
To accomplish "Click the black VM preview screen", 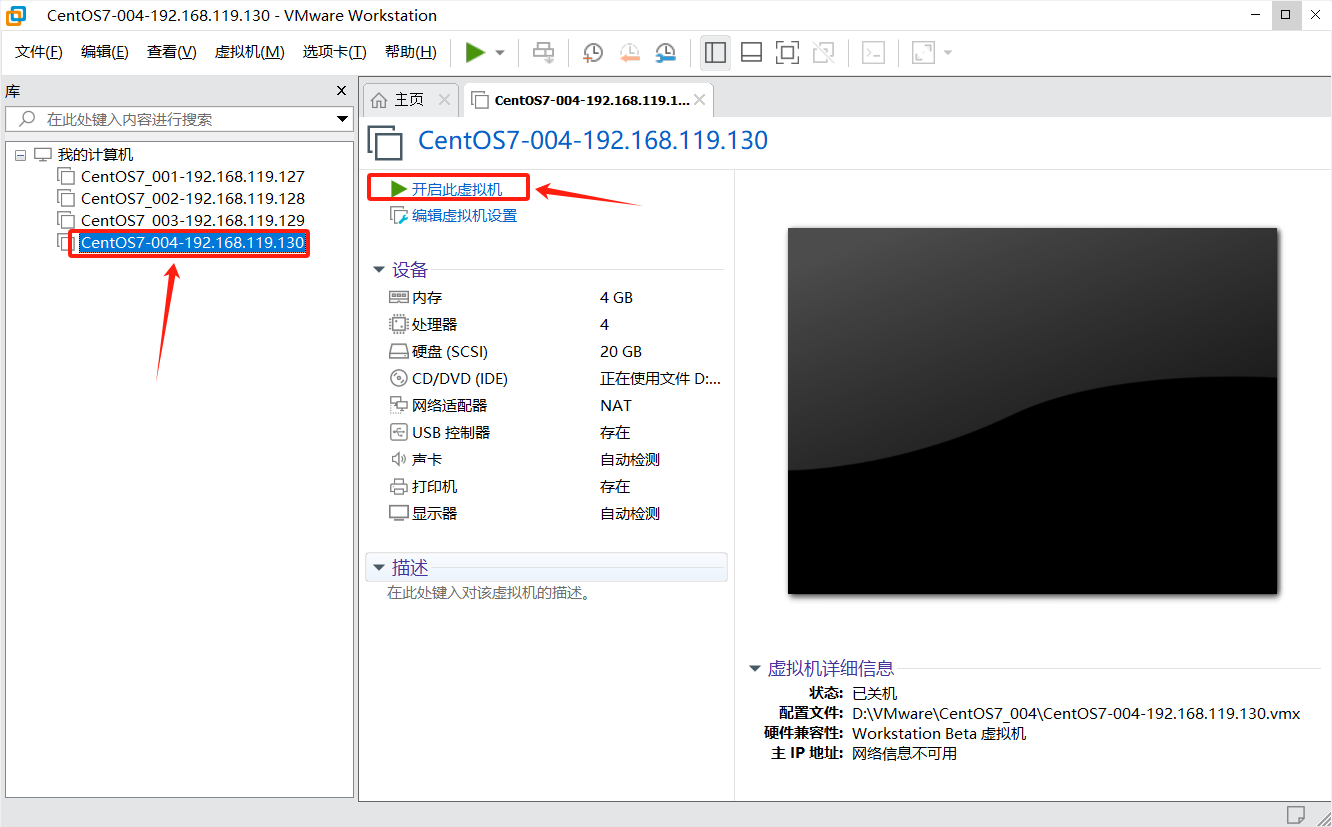I will click(1033, 411).
